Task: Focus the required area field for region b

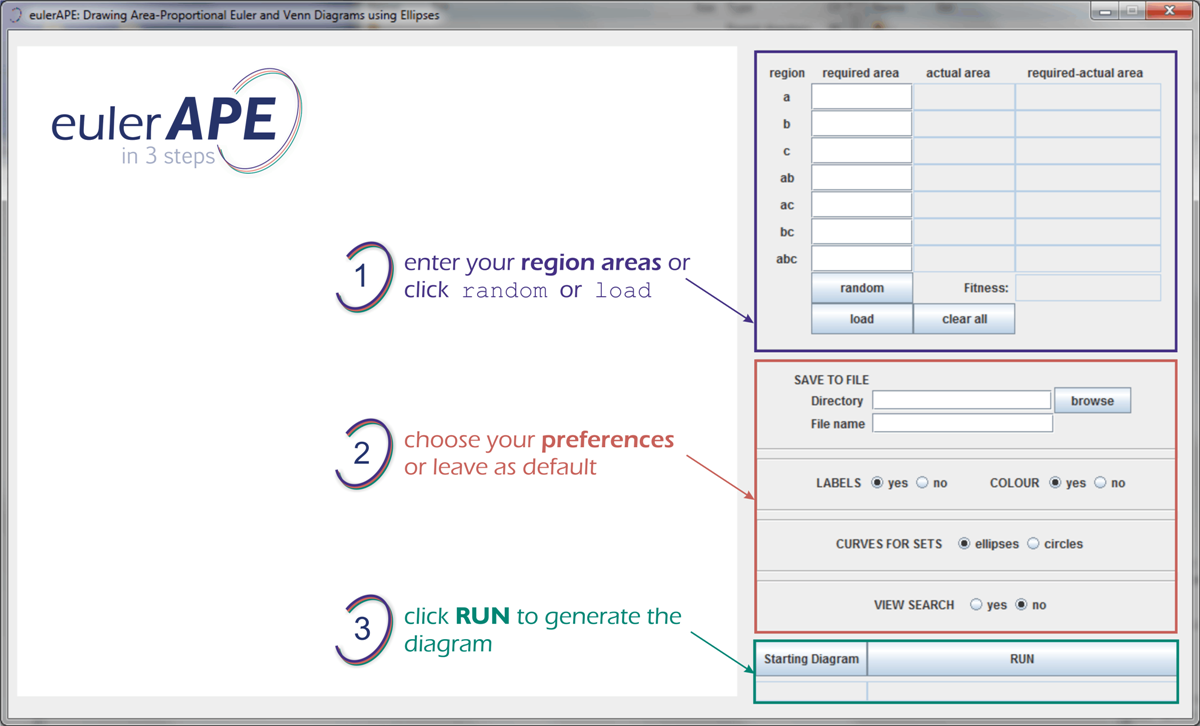Action: pos(862,124)
